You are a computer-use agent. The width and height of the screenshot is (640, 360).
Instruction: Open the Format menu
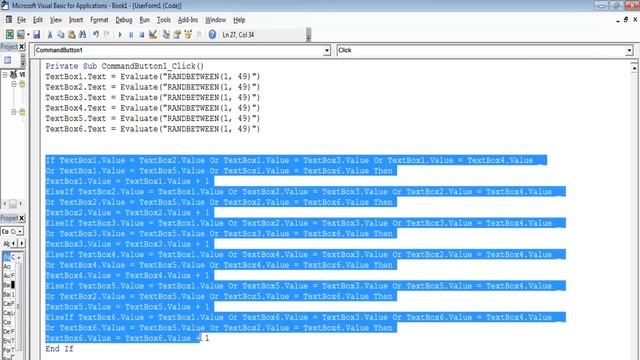99,20
